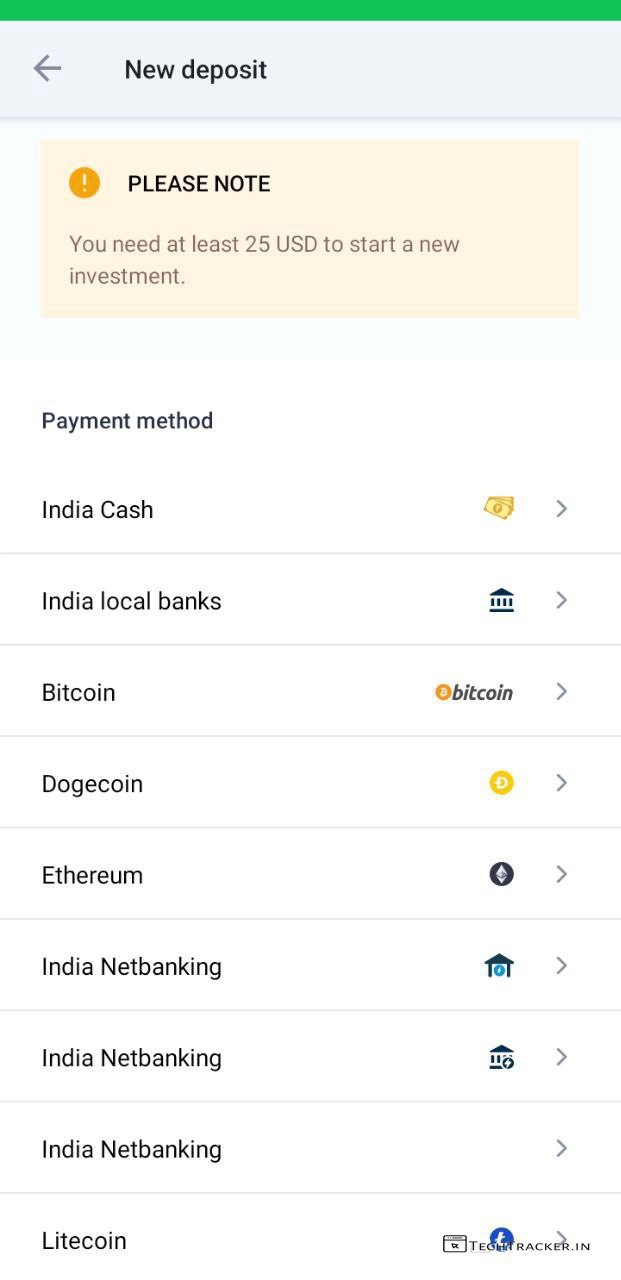The height and width of the screenshot is (1280, 621).
Task: Tap the 25 USD minimum investment note
Action: pos(264,259)
